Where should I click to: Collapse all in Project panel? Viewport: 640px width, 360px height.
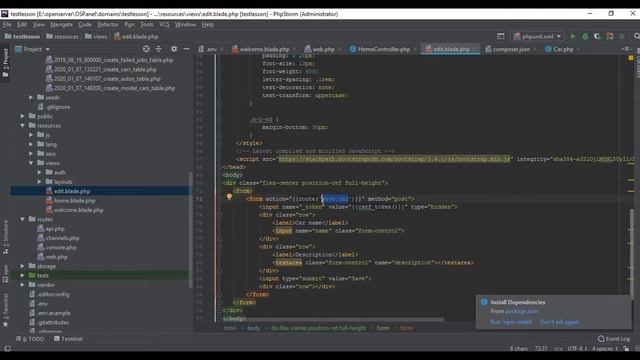coord(159,49)
